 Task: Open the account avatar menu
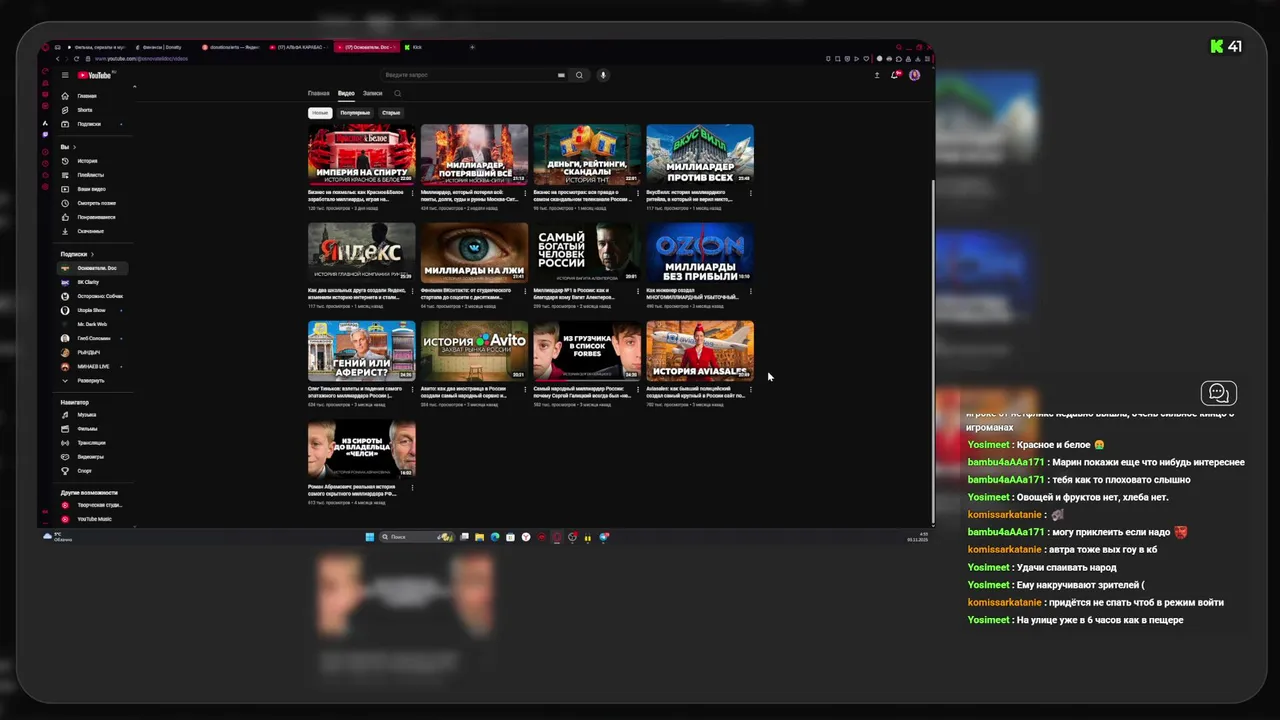914,75
